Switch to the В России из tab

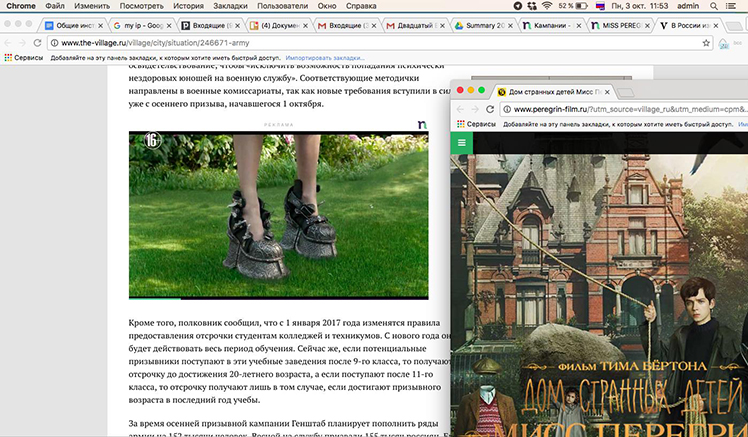point(689,26)
